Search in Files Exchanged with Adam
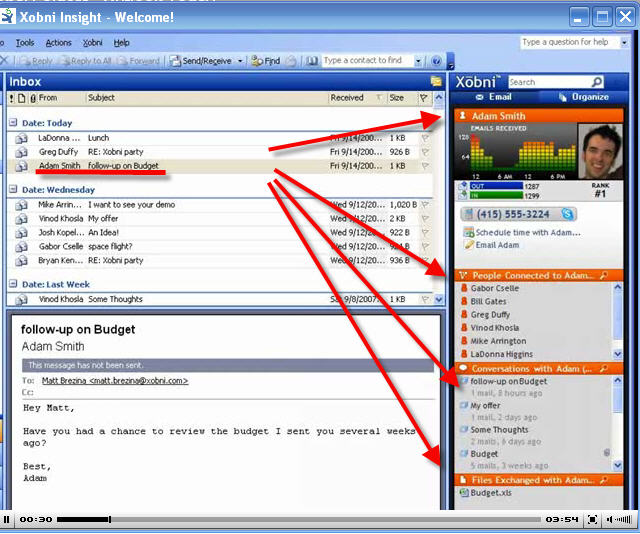The height and width of the screenshot is (534, 640). point(603,480)
